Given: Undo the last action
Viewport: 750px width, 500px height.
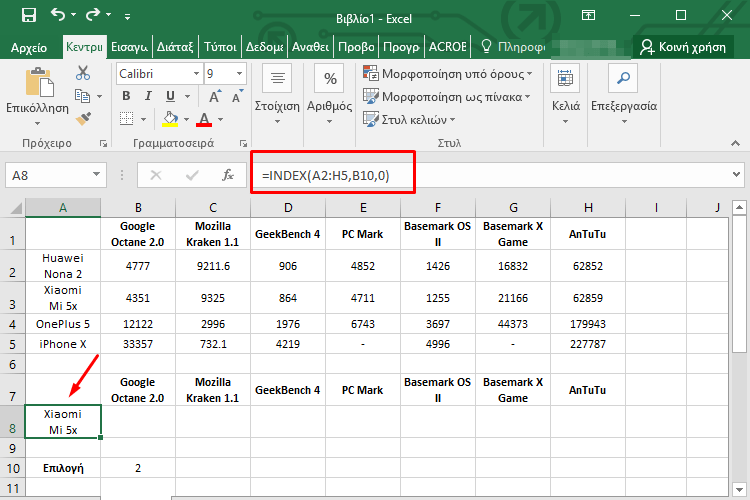Looking at the screenshot, I should [58, 15].
